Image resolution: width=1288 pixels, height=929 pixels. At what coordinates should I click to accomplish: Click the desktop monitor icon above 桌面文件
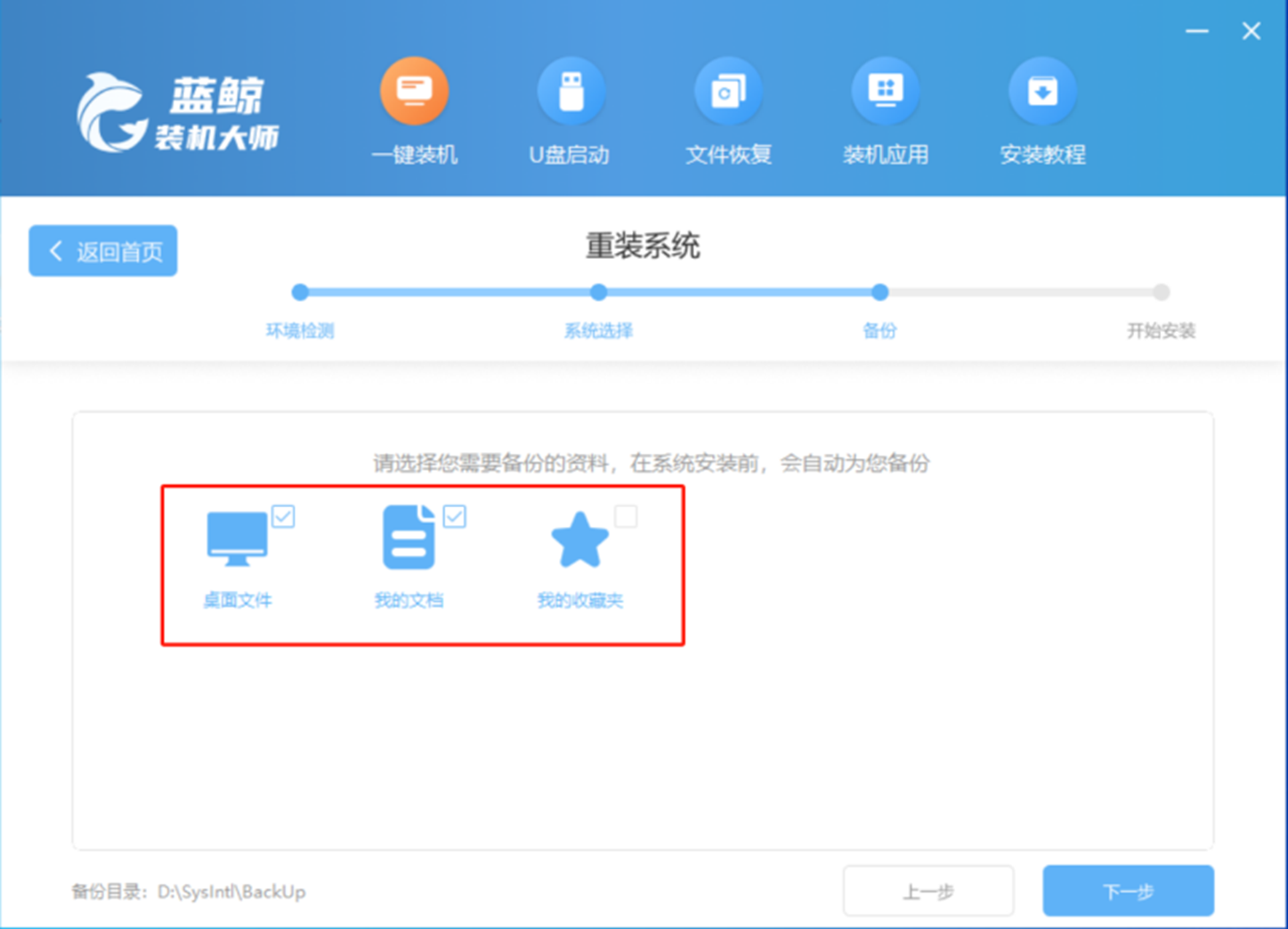(x=237, y=538)
